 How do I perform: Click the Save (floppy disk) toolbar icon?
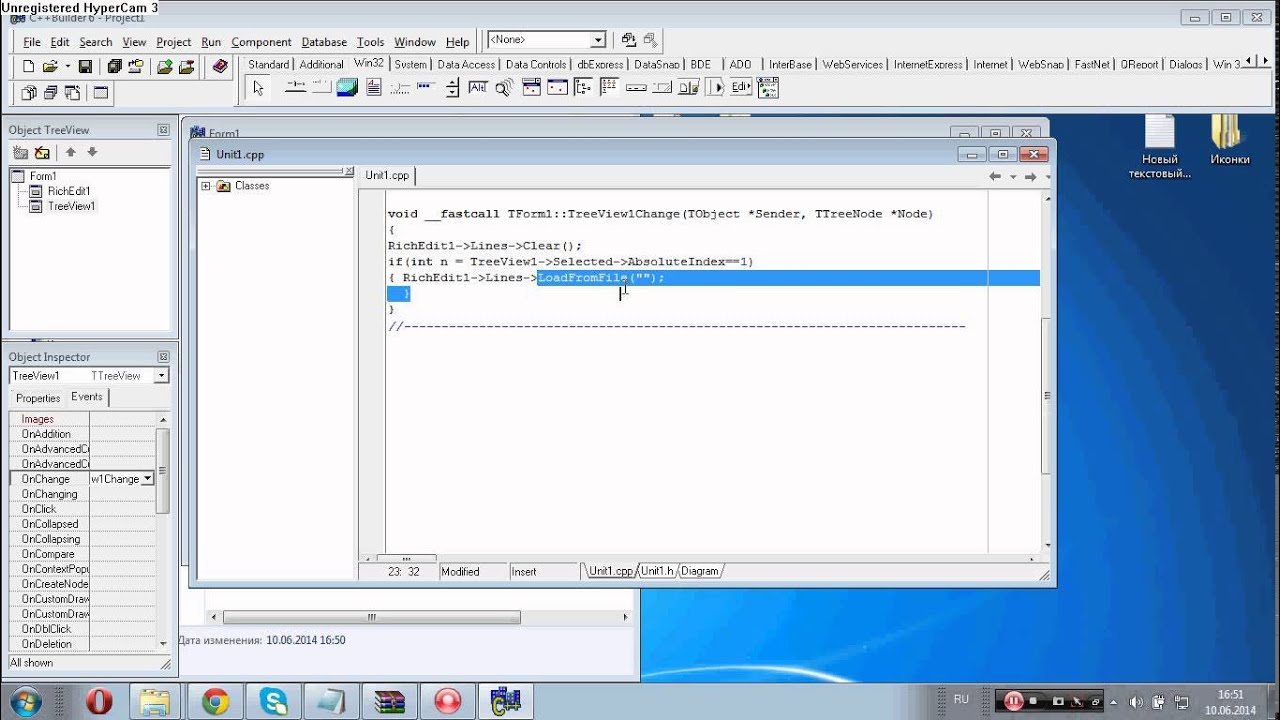[x=85, y=66]
